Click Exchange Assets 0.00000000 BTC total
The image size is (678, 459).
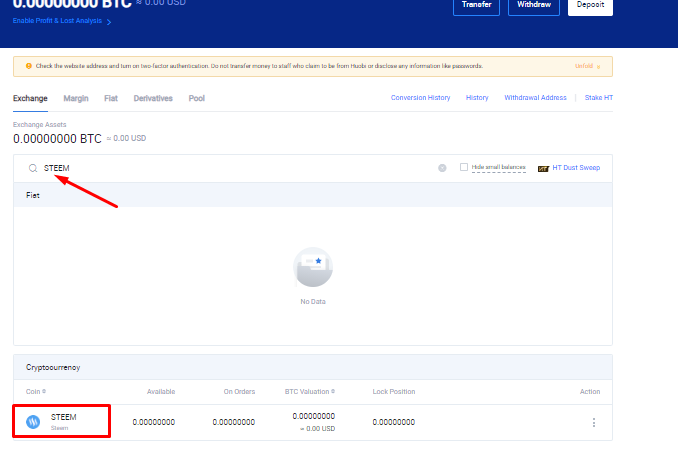click(57, 139)
